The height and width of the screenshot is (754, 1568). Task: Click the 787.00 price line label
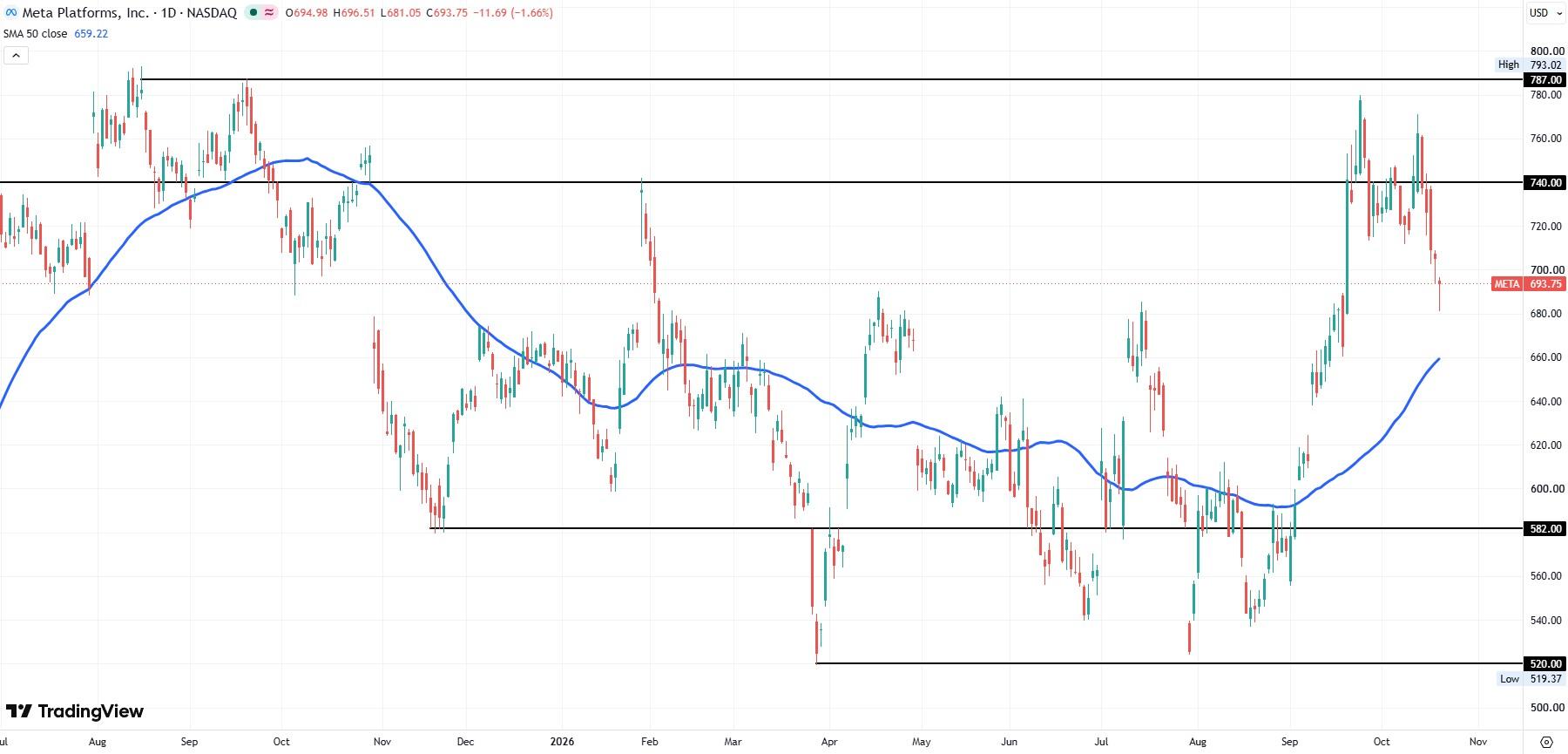pos(1546,80)
